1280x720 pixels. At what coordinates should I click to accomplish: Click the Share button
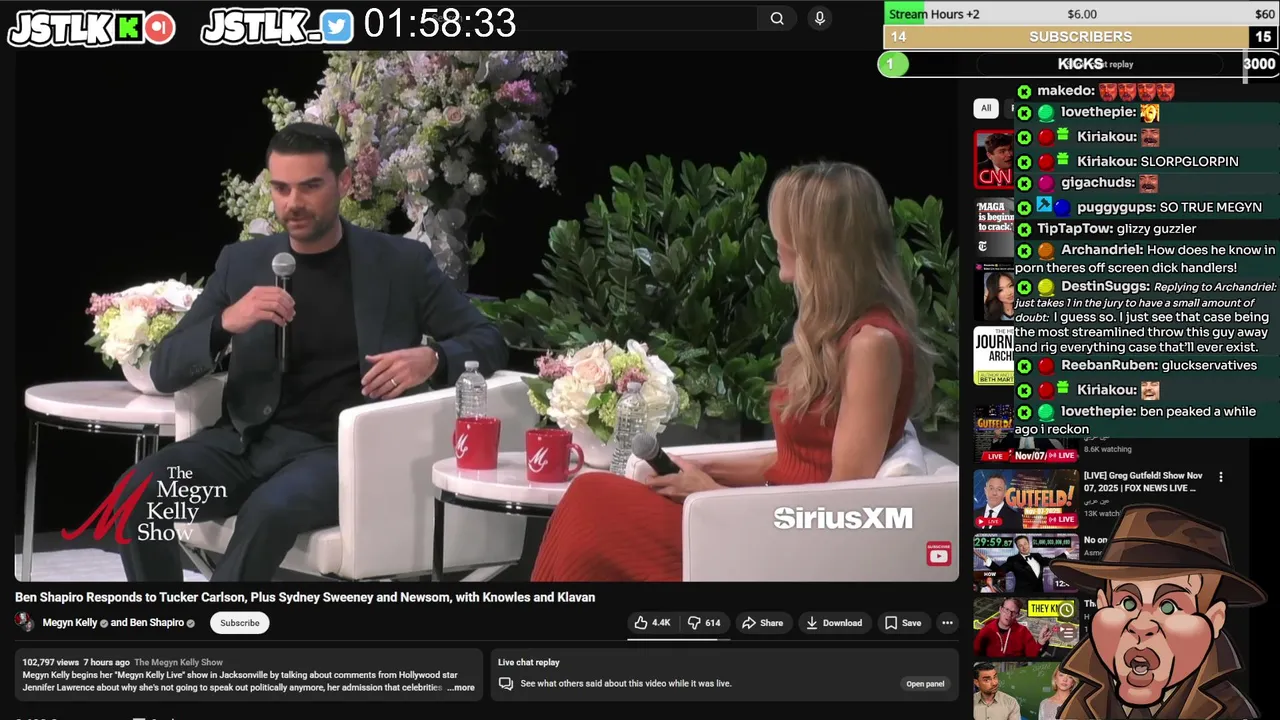(762, 623)
